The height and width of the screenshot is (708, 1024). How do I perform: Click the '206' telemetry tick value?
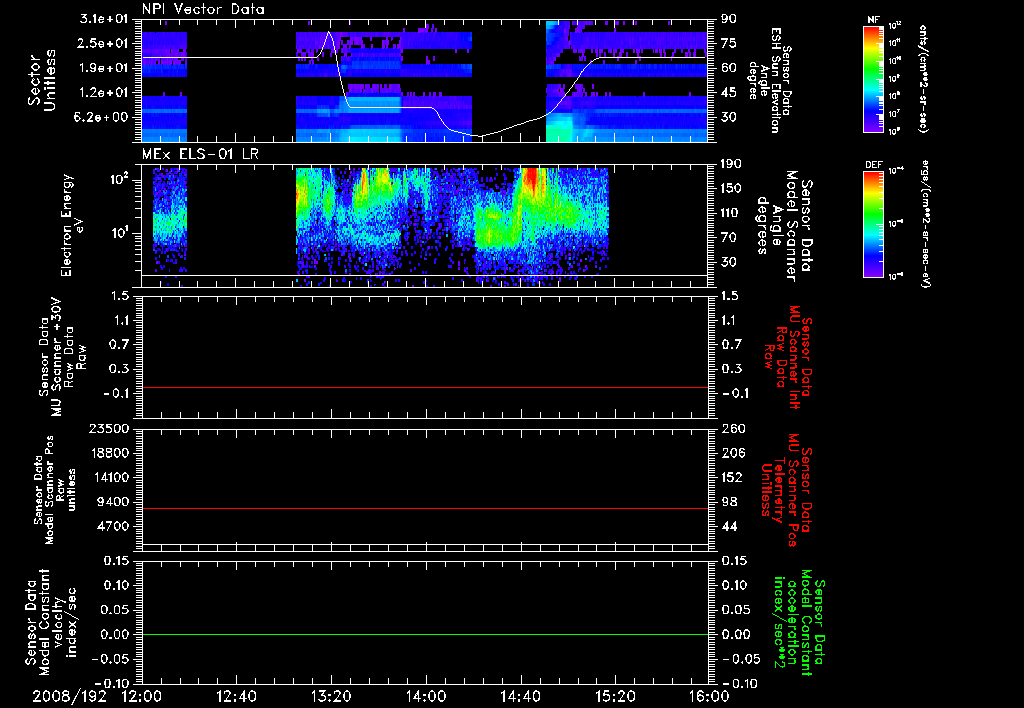tap(732, 453)
